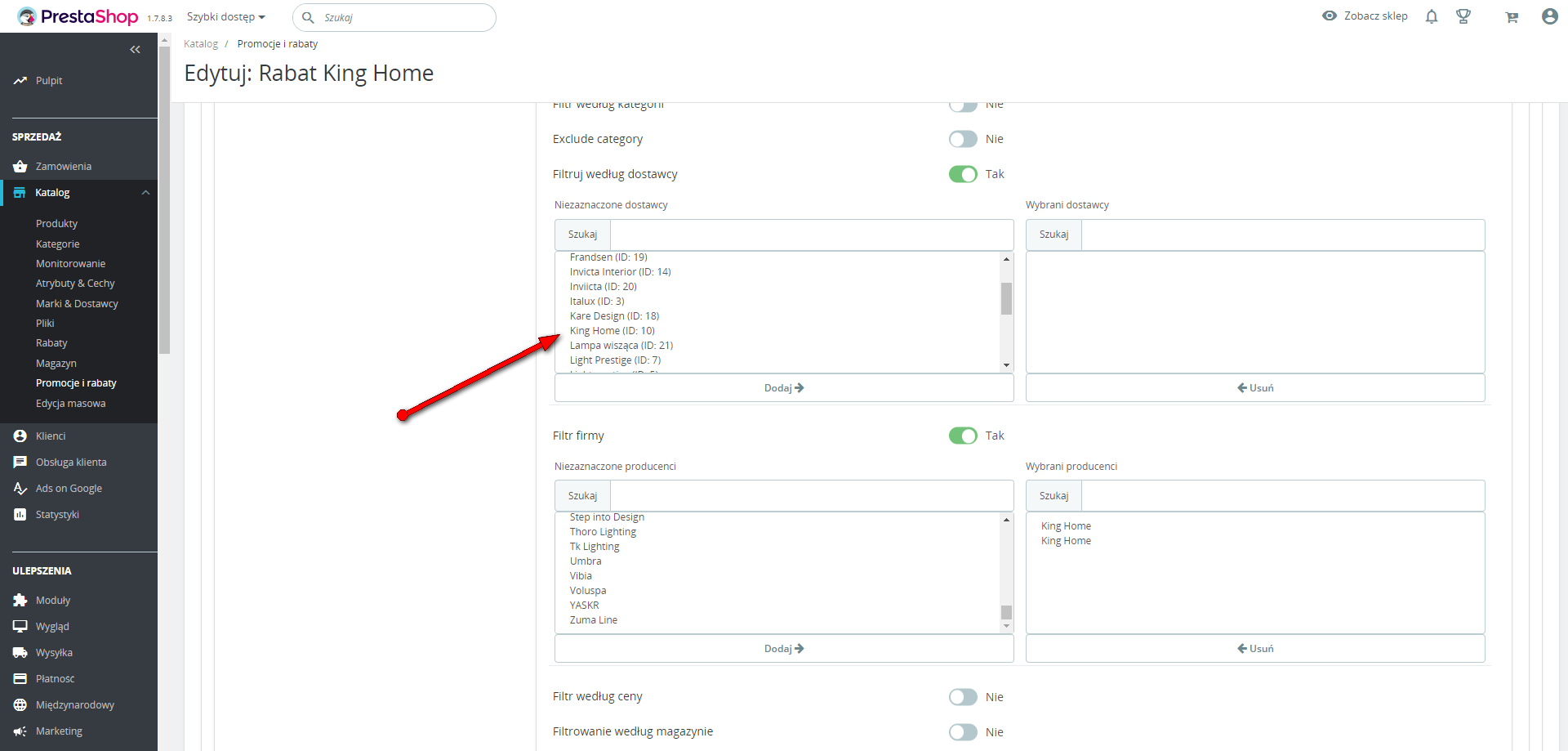The width and height of the screenshot is (1568, 751).
Task: Click the Obsługa klienta chat icon
Action: [20, 463]
